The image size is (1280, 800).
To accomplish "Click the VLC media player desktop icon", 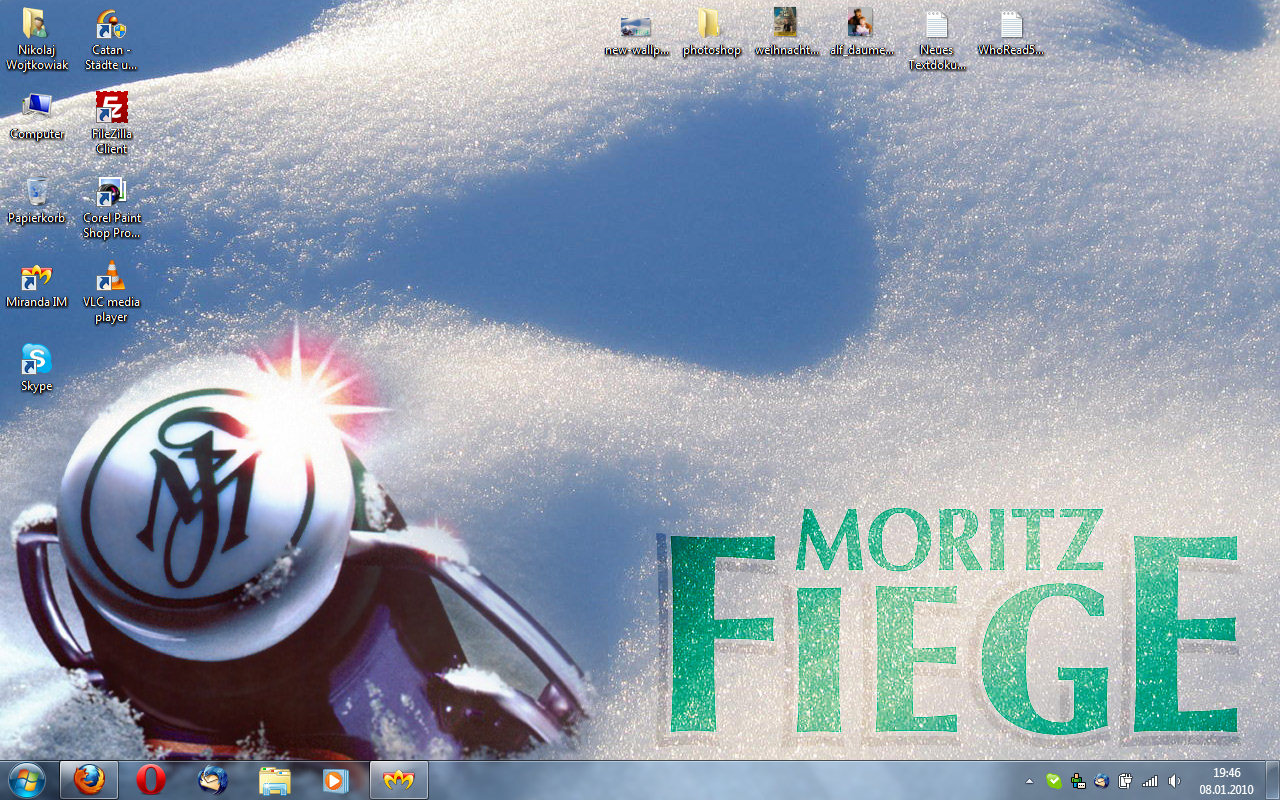I will click(111, 277).
